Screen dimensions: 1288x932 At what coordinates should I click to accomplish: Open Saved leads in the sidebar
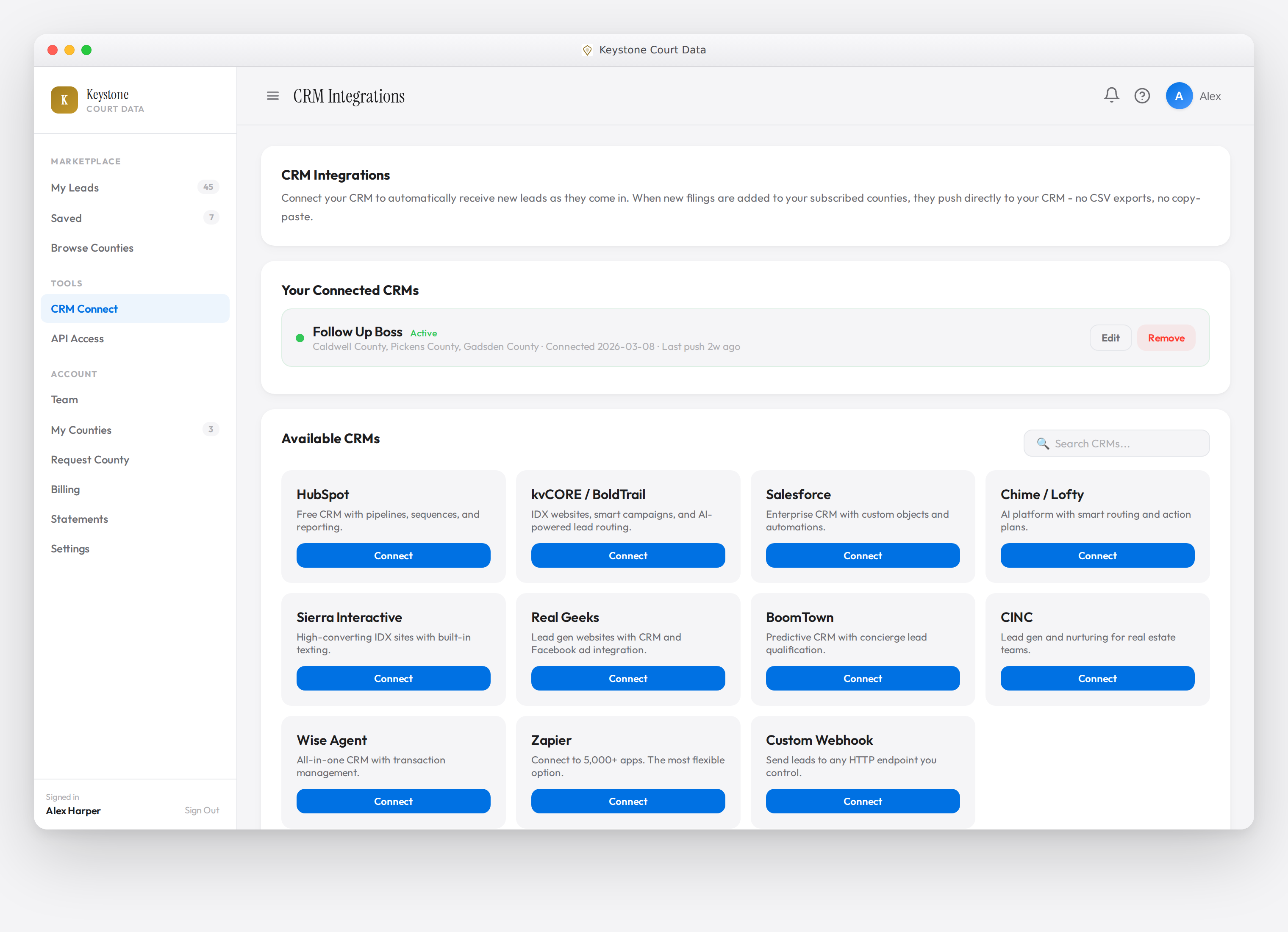(x=135, y=218)
